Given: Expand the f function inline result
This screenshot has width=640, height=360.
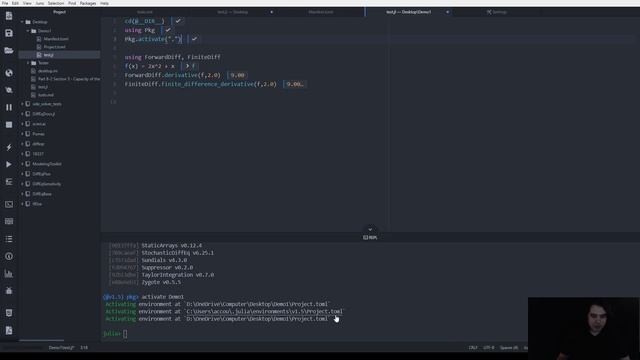Looking at the screenshot, I should [x=187, y=66].
